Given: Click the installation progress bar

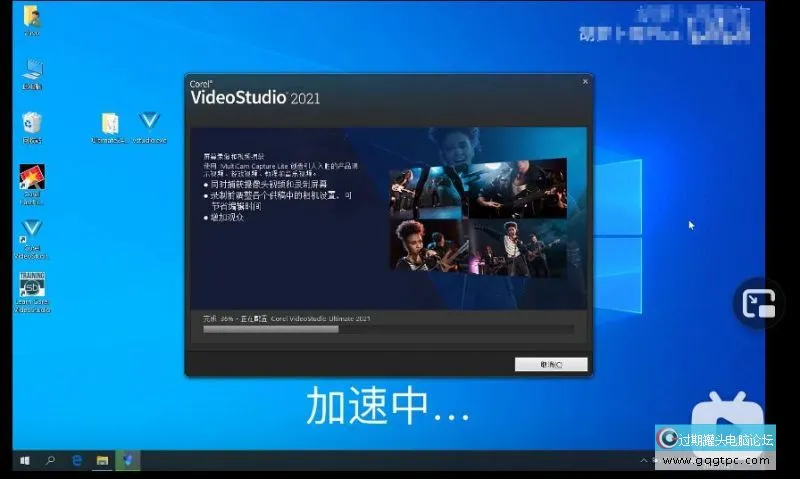Looking at the screenshot, I should pyautogui.click(x=388, y=329).
